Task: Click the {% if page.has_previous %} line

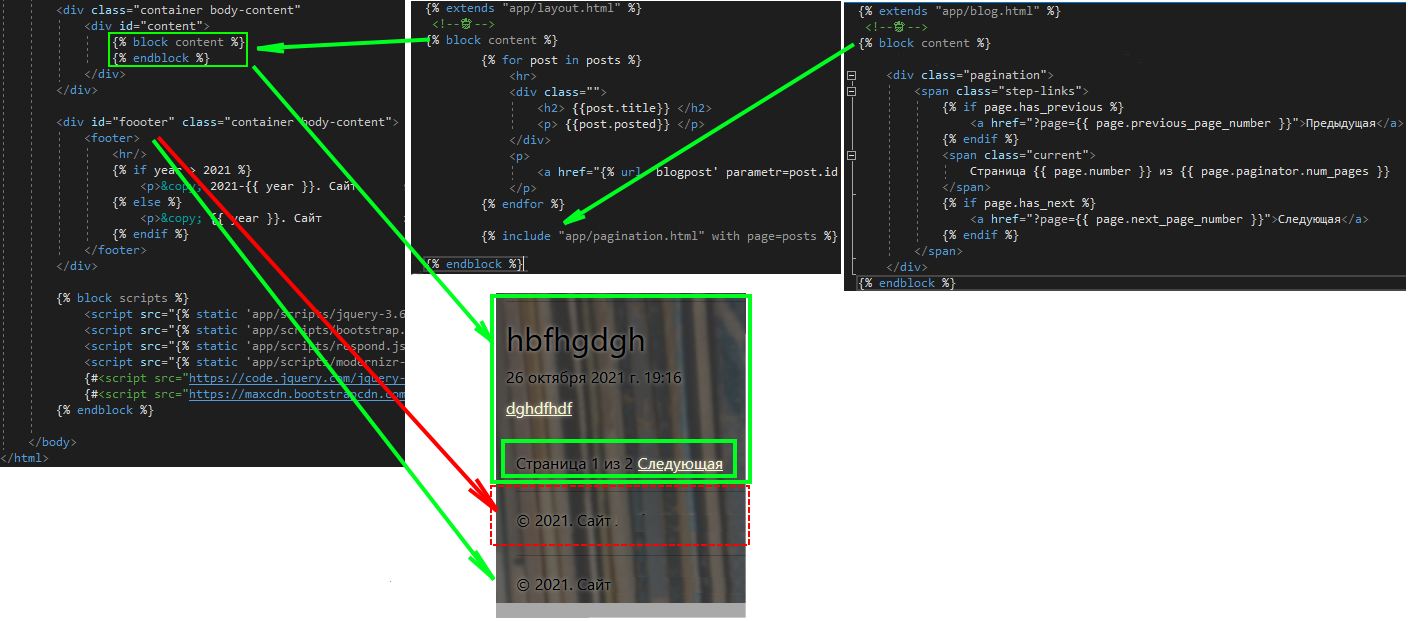Action: click(1033, 107)
